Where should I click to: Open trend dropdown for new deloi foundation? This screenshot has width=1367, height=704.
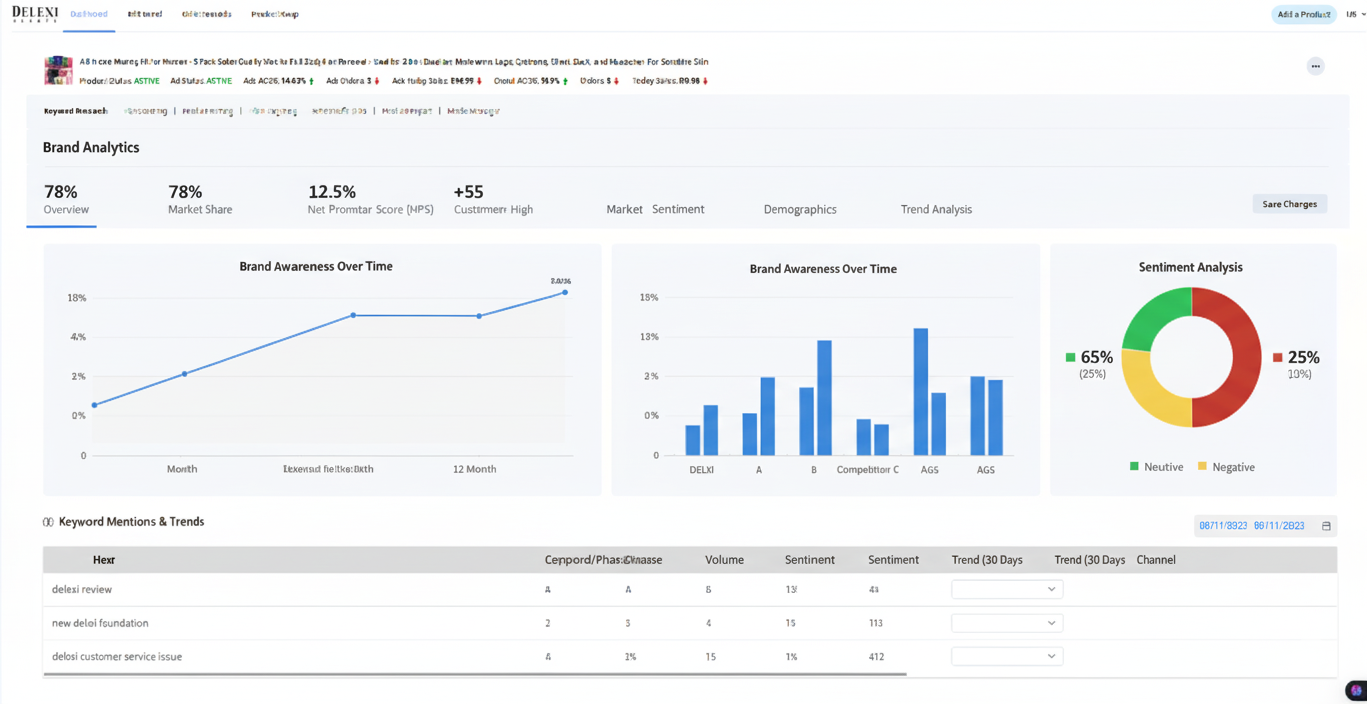1006,623
